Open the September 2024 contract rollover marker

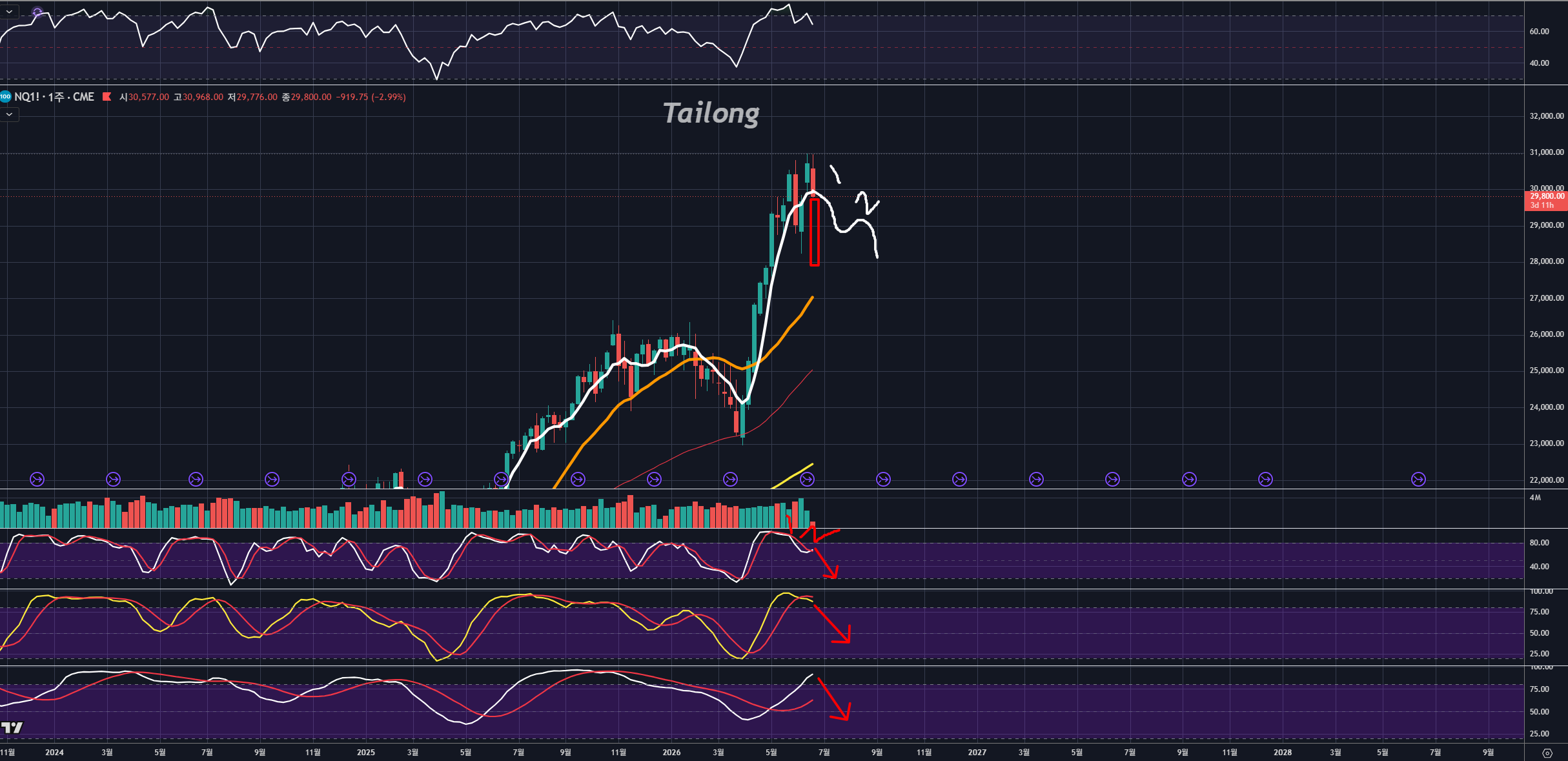pos(272,480)
